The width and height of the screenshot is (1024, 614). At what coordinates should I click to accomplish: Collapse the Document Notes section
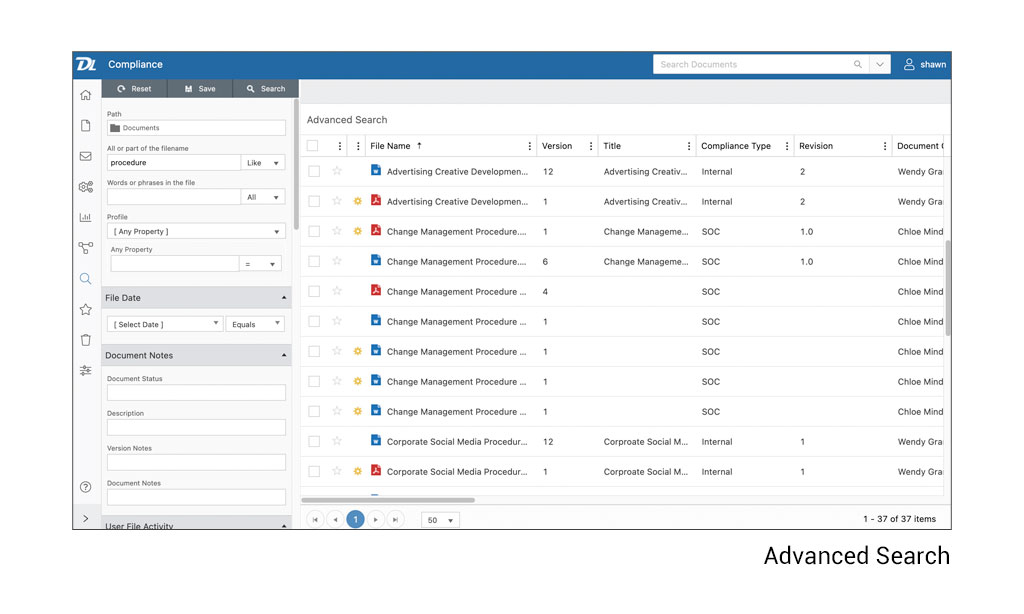(x=283, y=355)
